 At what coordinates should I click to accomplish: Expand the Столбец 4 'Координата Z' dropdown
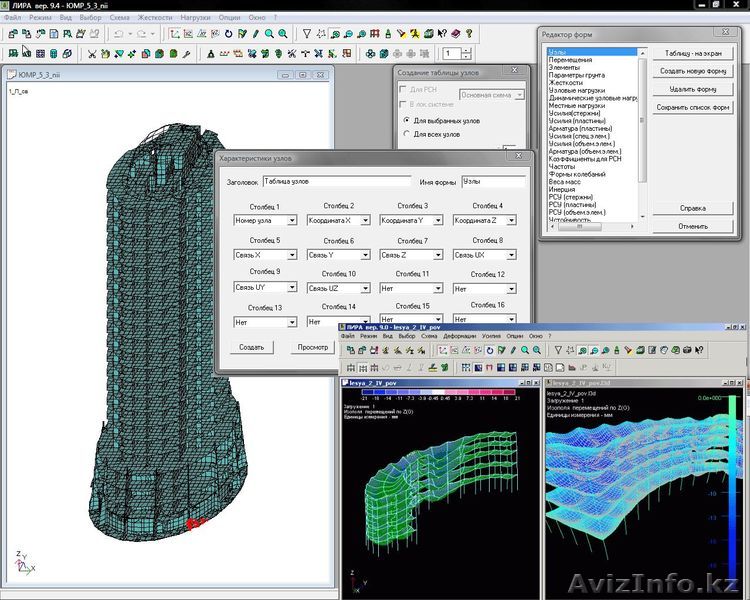[511, 221]
